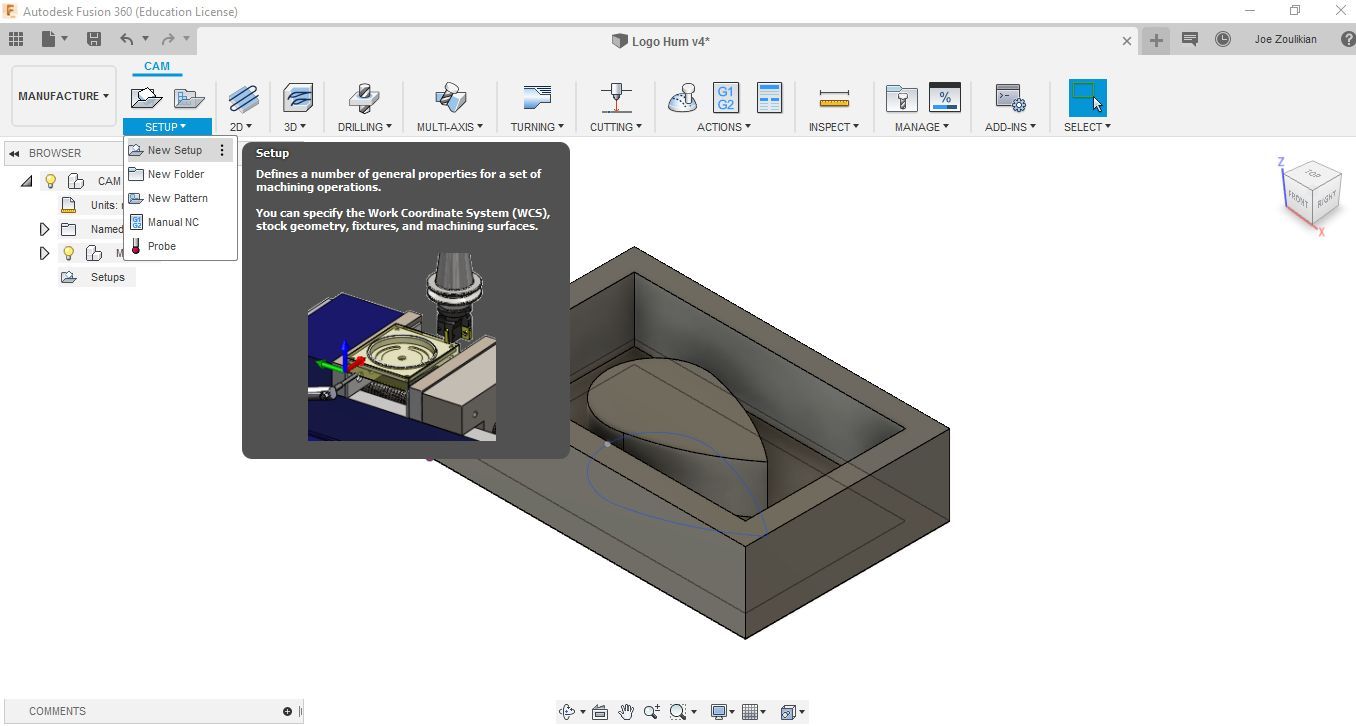The height and width of the screenshot is (726, 1356).
Task: Add a new design tab with plus
Action: [1156, 40]
